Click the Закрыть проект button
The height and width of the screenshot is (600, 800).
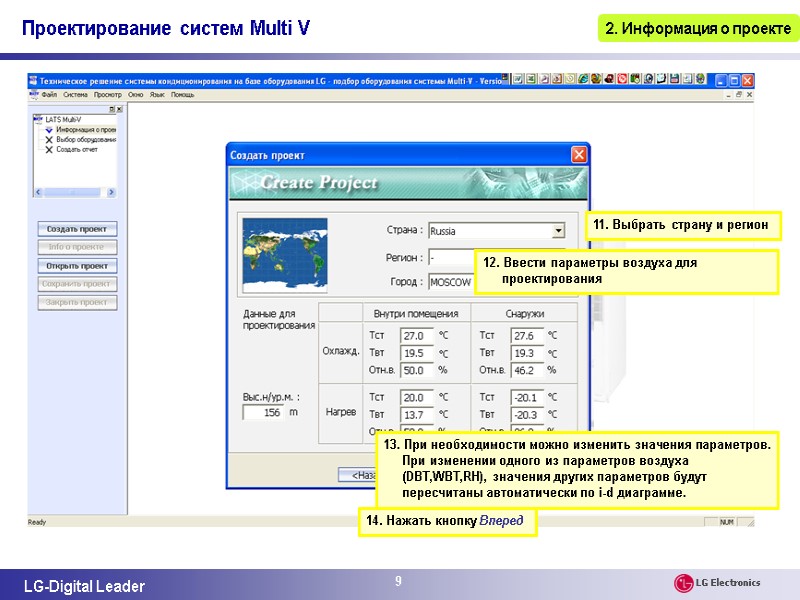77,303
